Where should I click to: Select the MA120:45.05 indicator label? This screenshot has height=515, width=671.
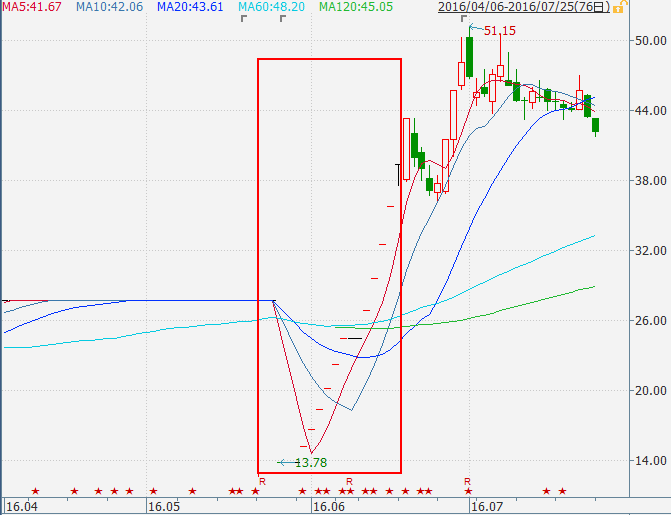355,7
